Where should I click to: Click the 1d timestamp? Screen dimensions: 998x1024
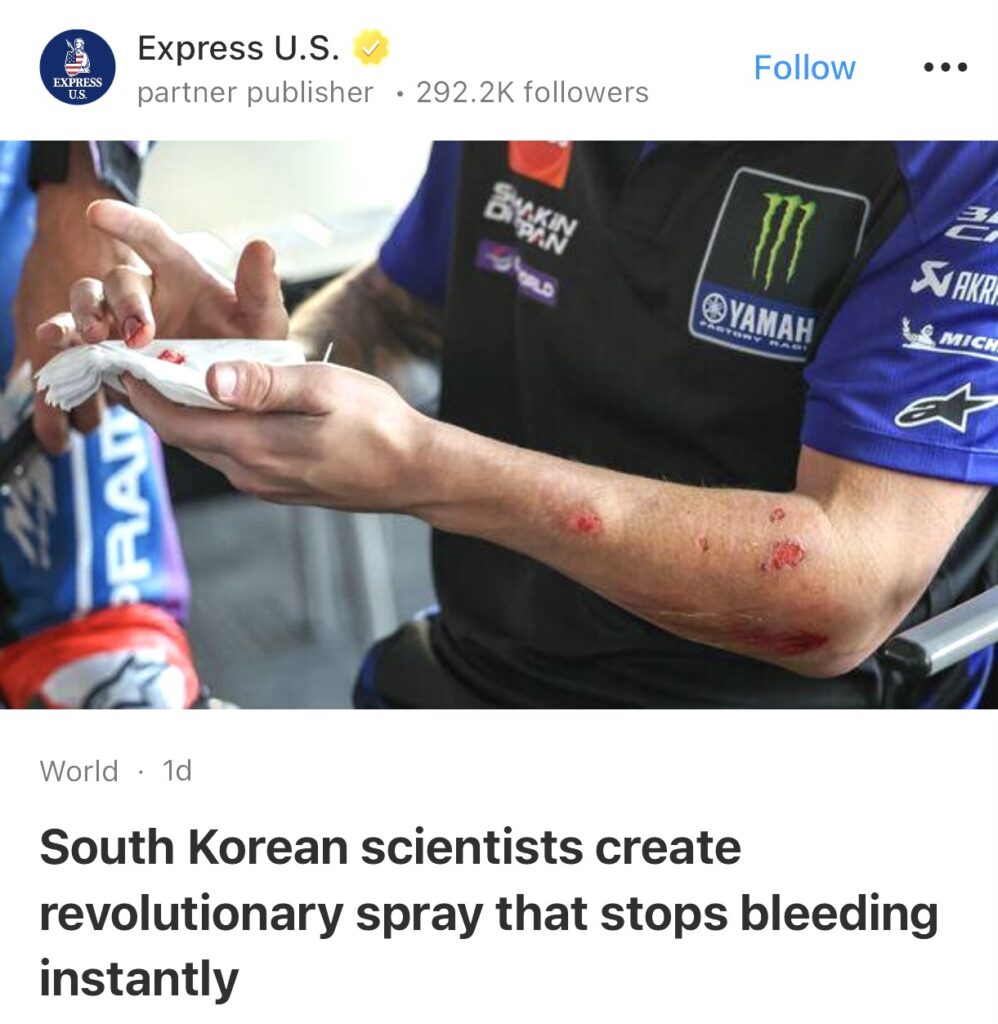coord(177,771)
